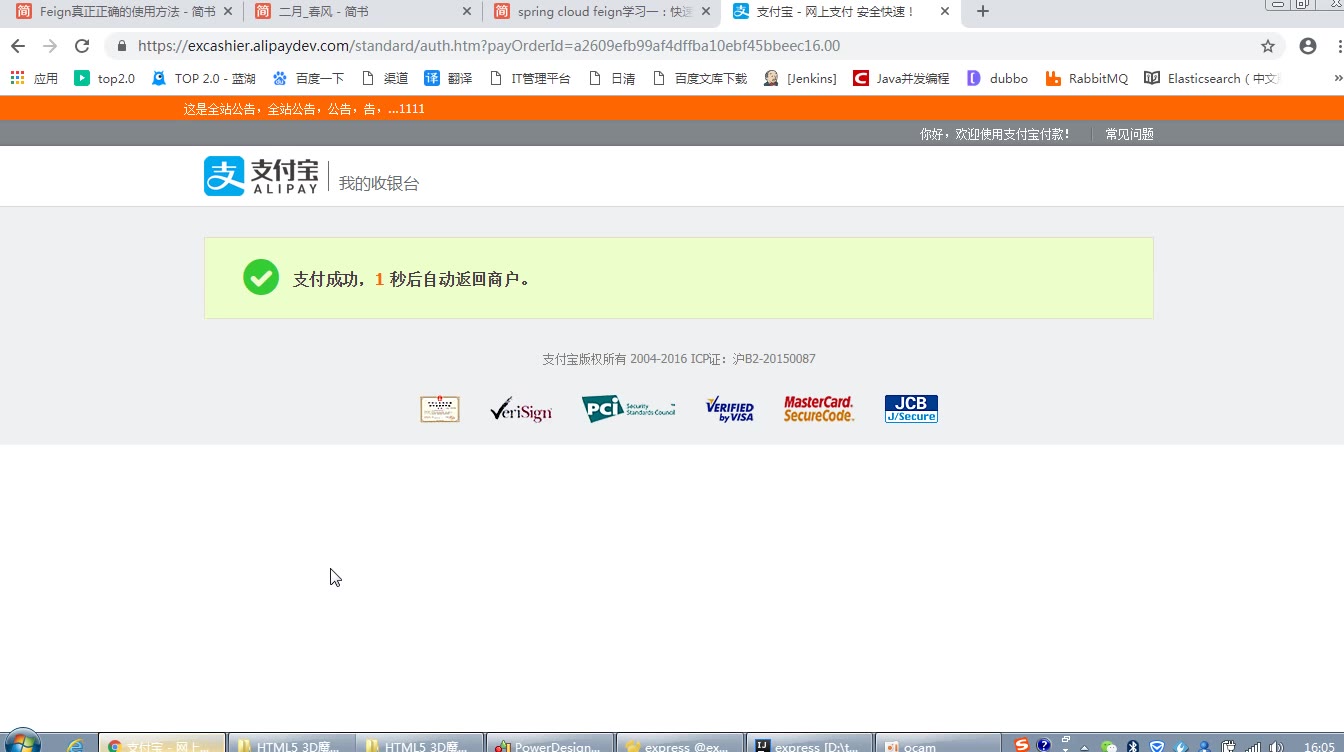Viewport: 1344px width, 752px height.
Task: Click the Verified by VISA badge
Action: [730, 409]
